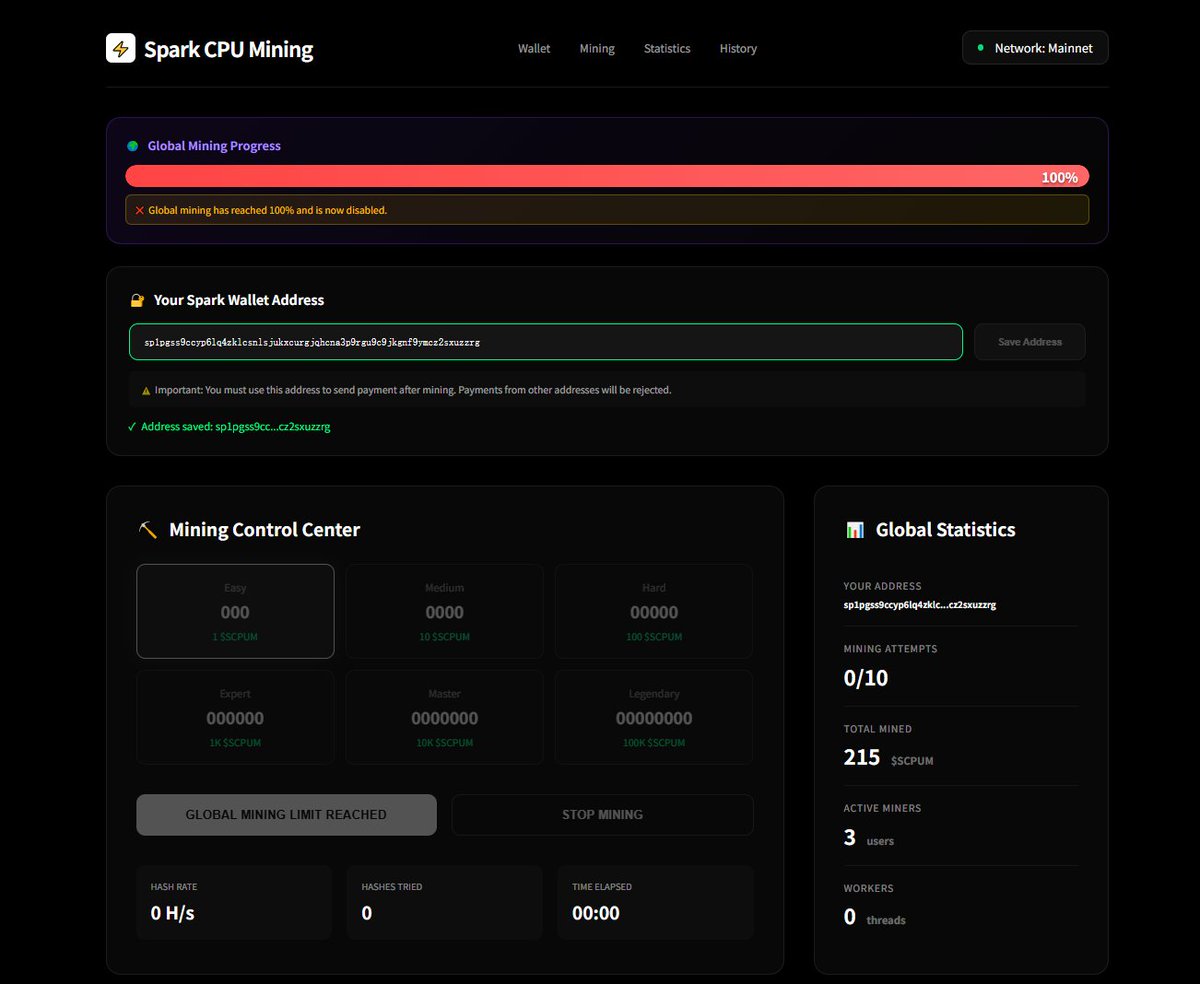Click the Important payment address notice
The height and width of the screenshot is (984, 1200).
pyautogui.click(x=607, y=390)
